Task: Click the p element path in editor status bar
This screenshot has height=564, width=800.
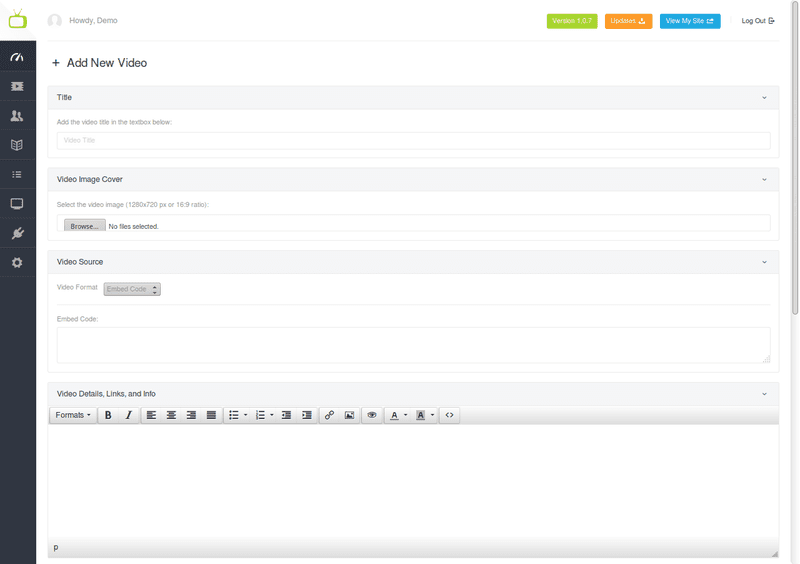Action: pos(56,548)
